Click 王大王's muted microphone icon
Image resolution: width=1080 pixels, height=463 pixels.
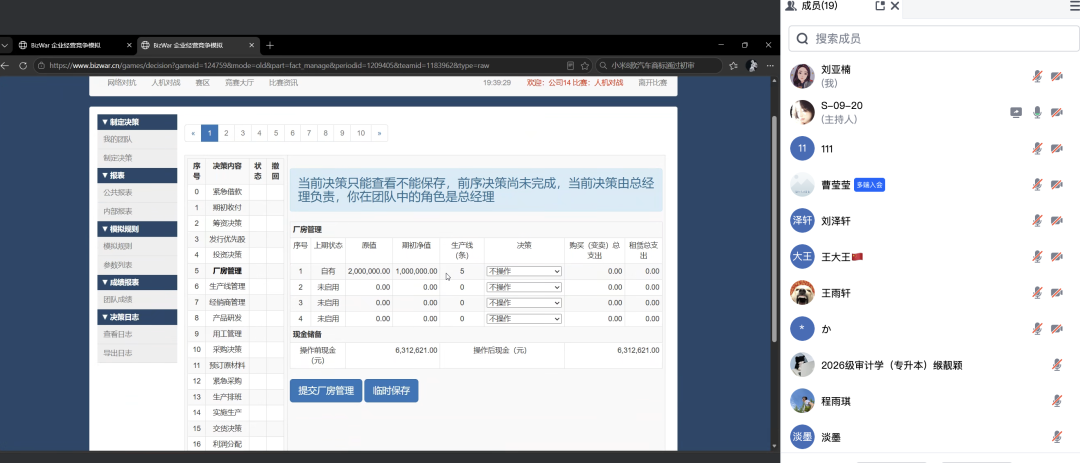[x=1037, y=256]
